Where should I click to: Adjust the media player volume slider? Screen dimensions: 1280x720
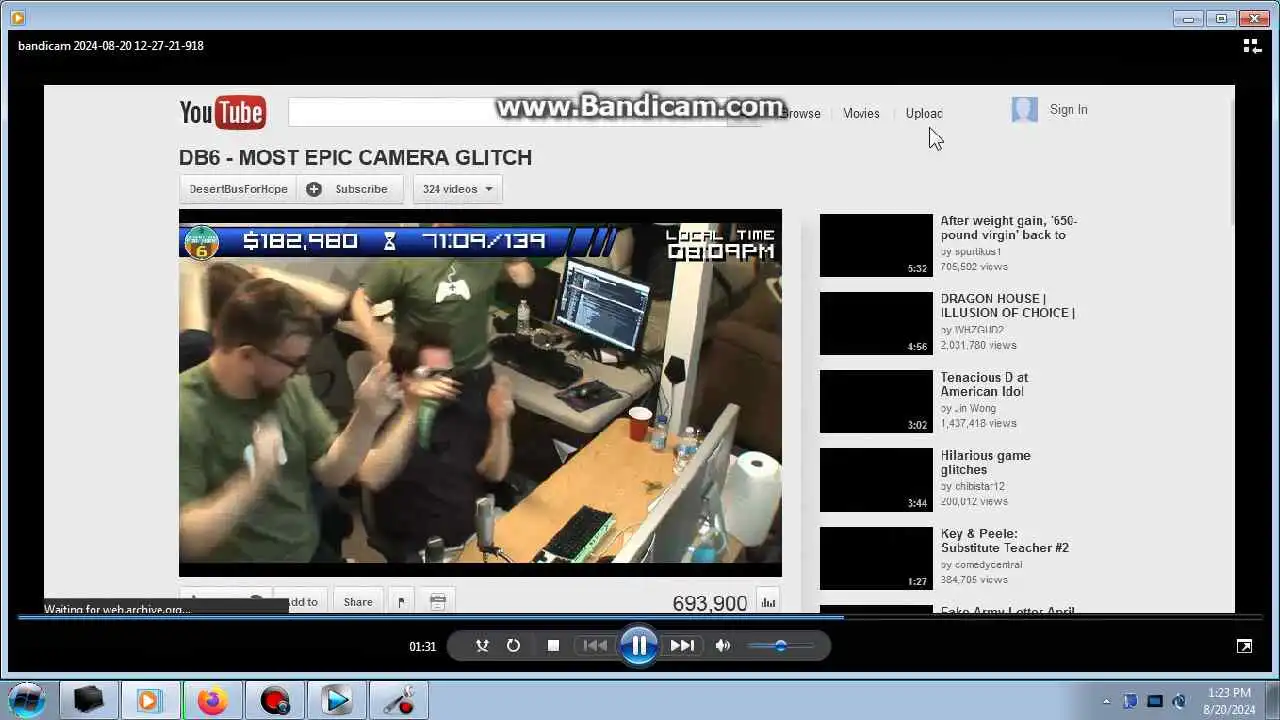coord(781,646)
